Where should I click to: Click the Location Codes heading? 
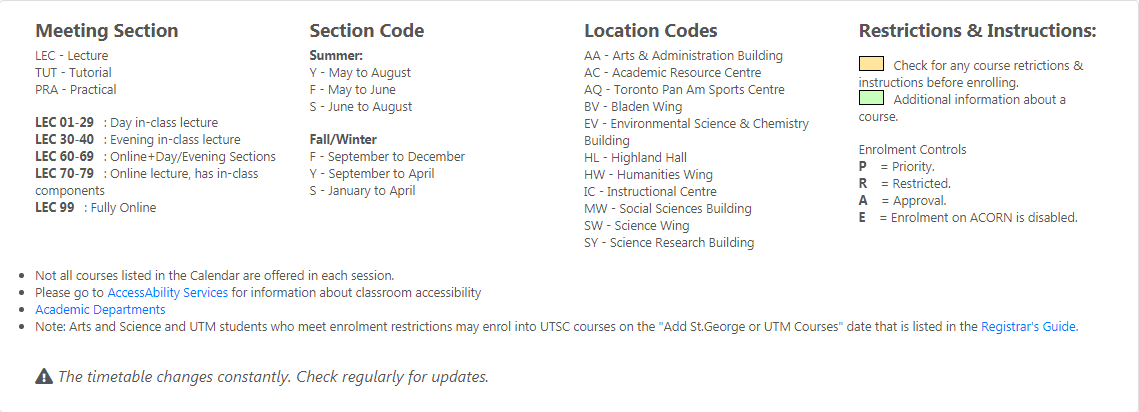(x=651, y=31)
